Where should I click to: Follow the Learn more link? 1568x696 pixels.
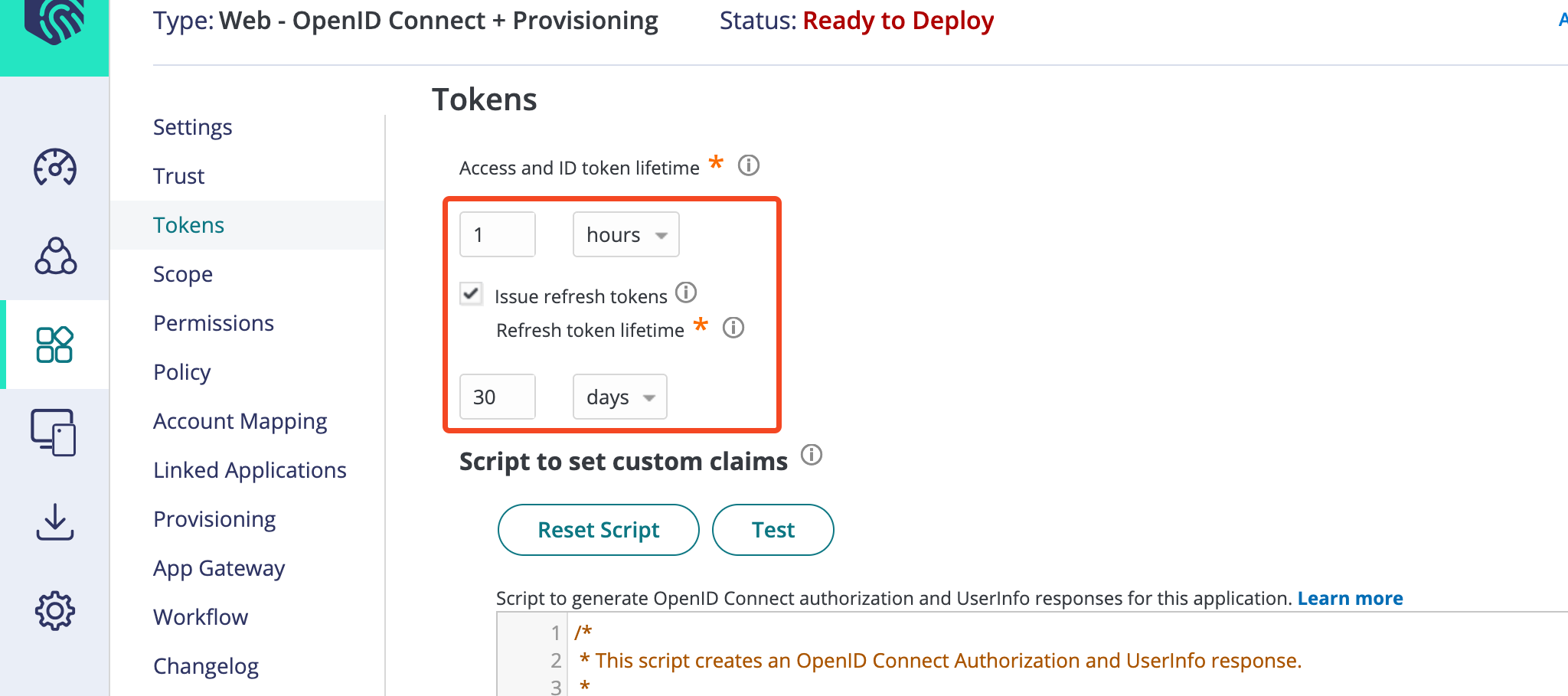[1350, 598]
